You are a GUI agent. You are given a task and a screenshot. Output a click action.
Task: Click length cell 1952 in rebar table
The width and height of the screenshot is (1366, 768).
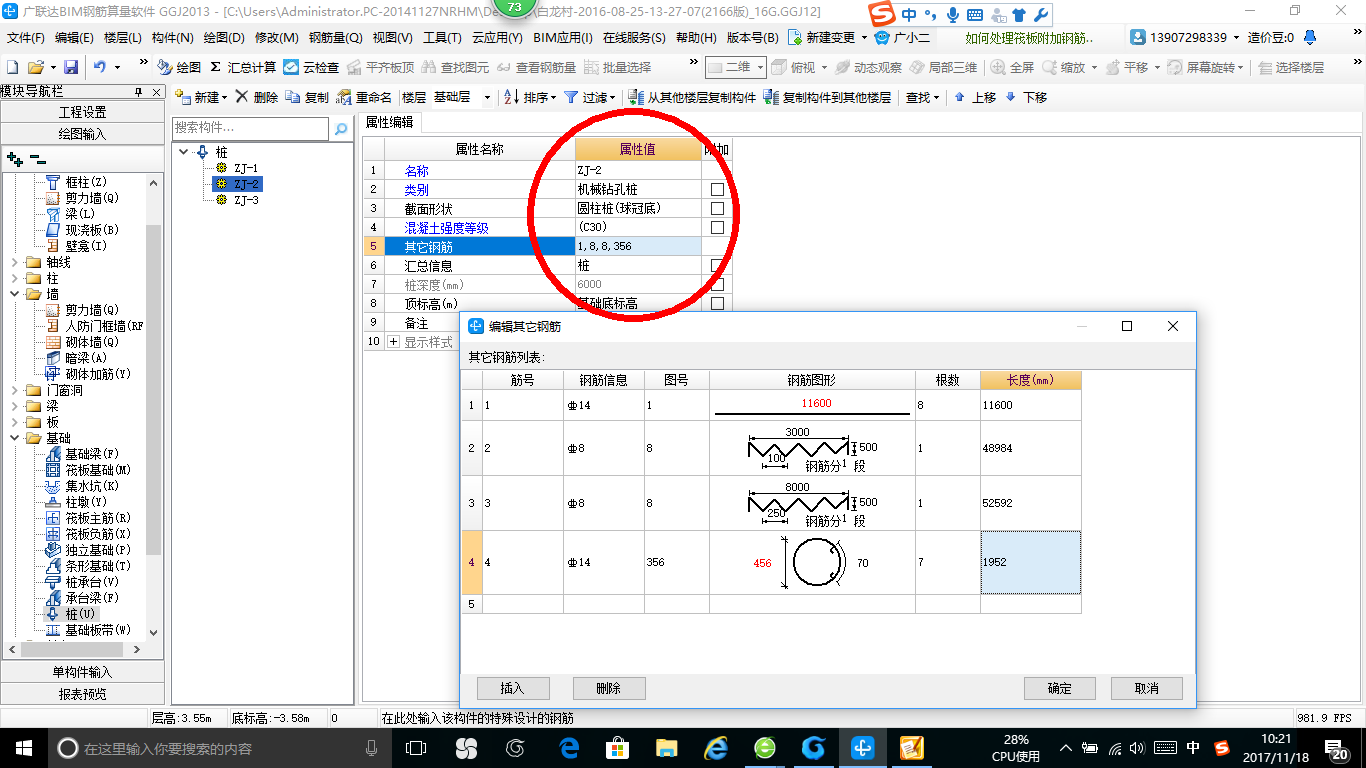click(x=1030, y=562)
